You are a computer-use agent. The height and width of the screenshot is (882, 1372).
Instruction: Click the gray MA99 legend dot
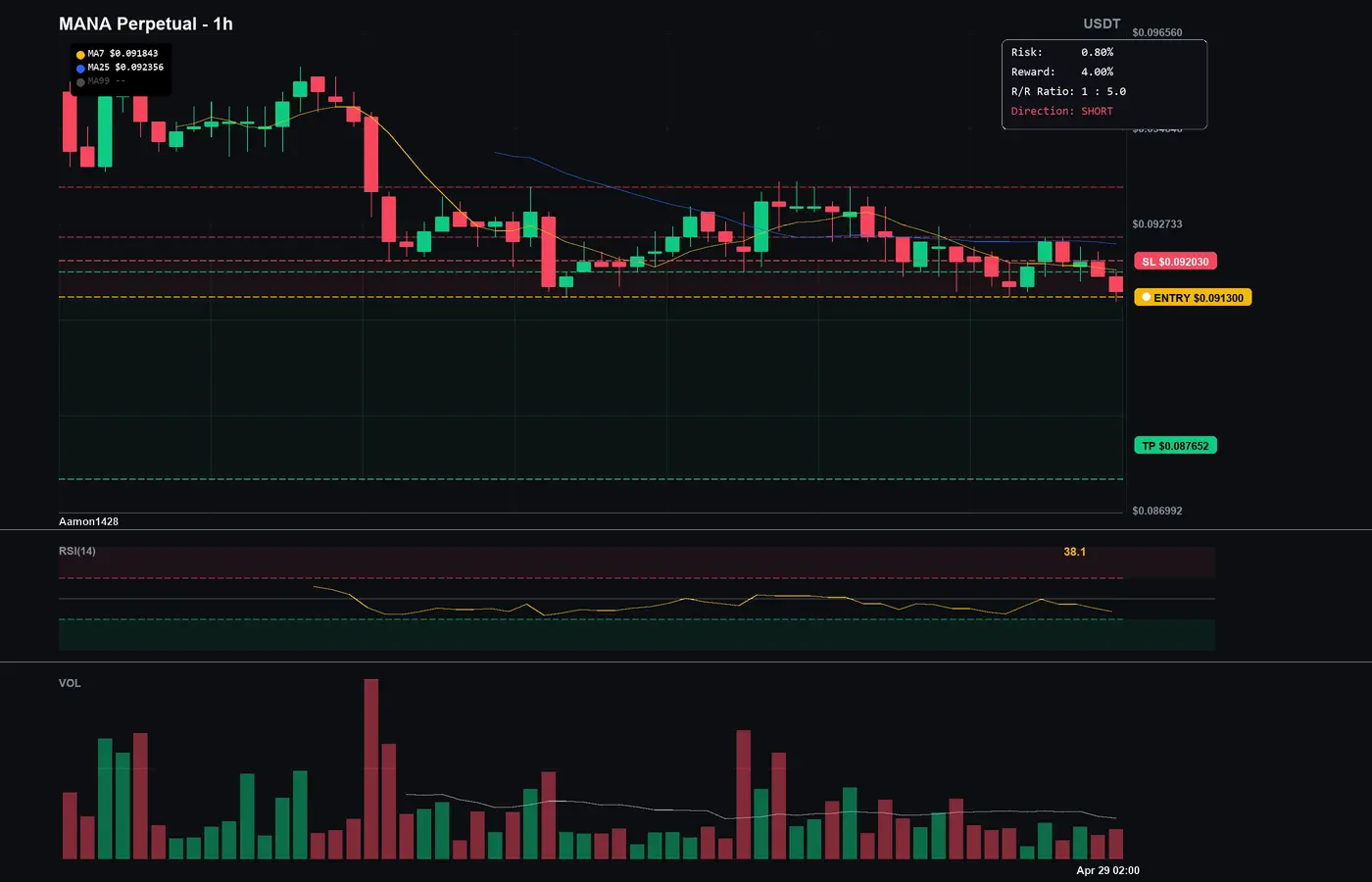pos(80,82)
